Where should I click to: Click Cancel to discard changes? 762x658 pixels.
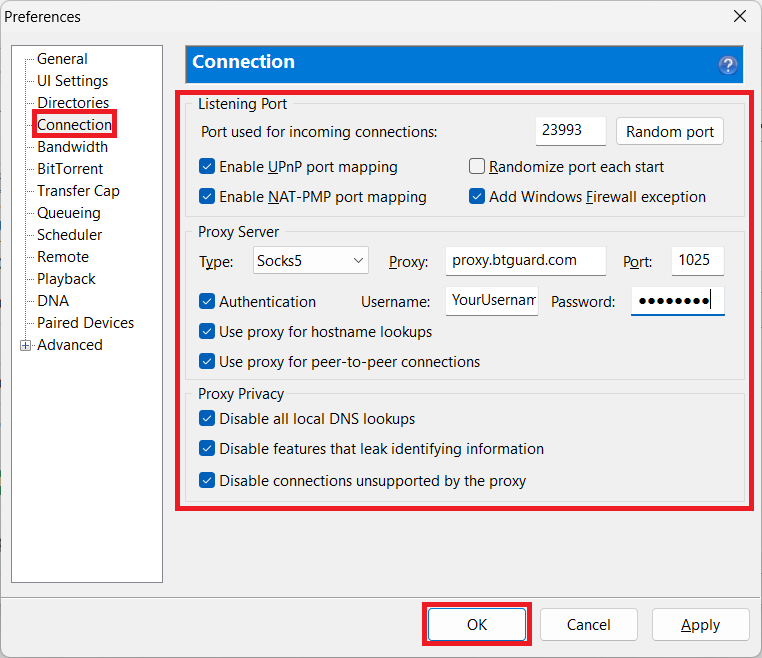pyautogui.click(x=588, y=625)
